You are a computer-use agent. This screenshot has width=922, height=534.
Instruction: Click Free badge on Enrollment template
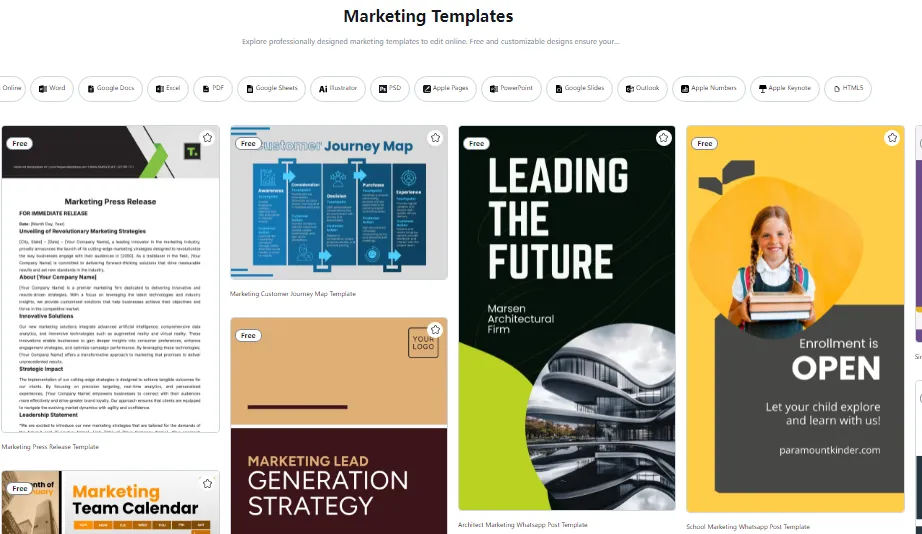coord(704,143)
